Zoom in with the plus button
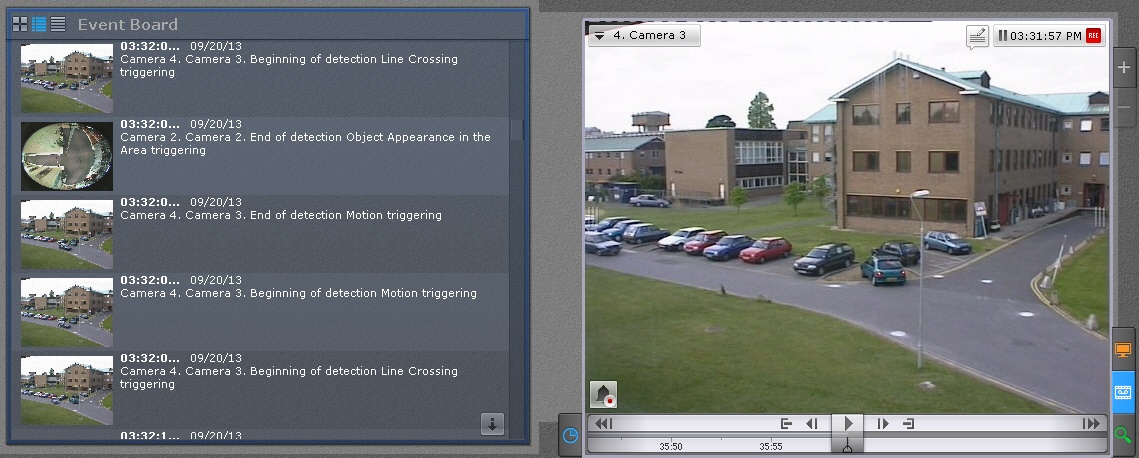The image size is (1139, 458). [1124, 68]
